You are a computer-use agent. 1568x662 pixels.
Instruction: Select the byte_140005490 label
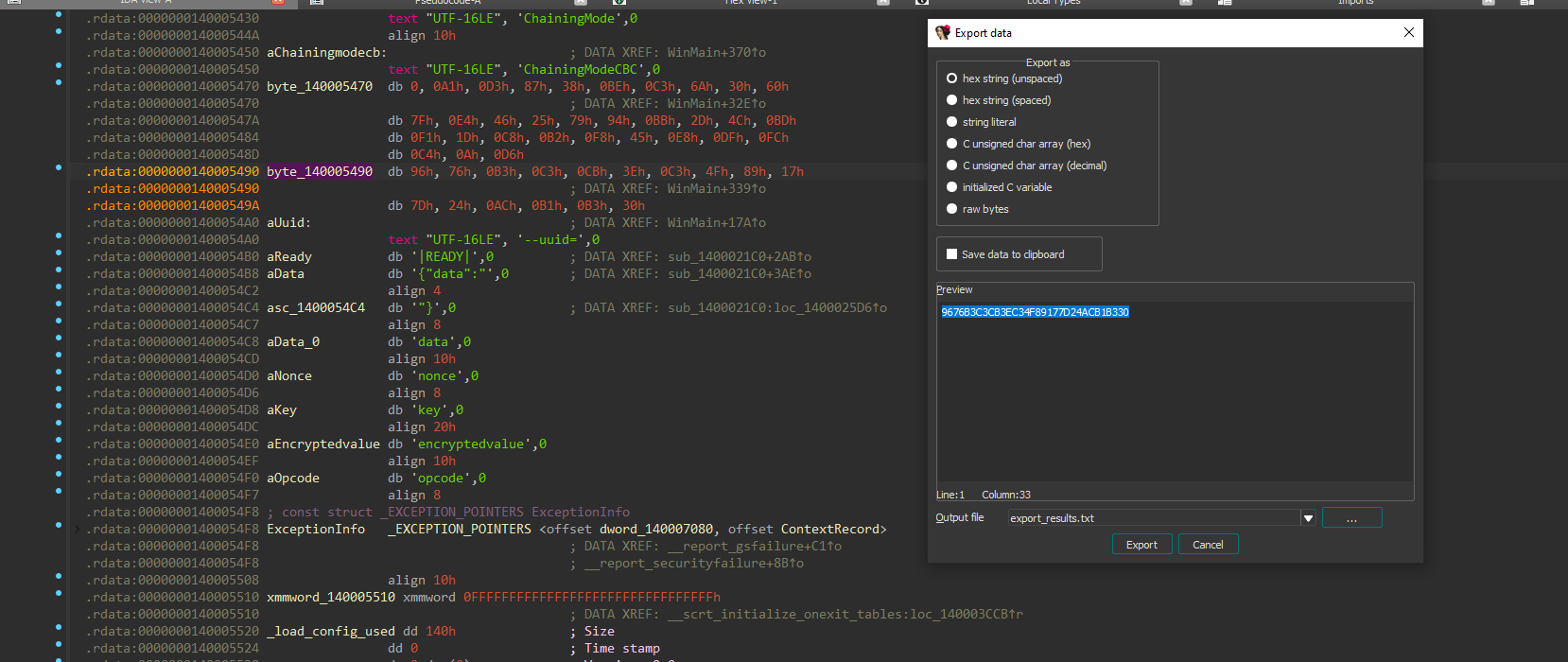320,171
